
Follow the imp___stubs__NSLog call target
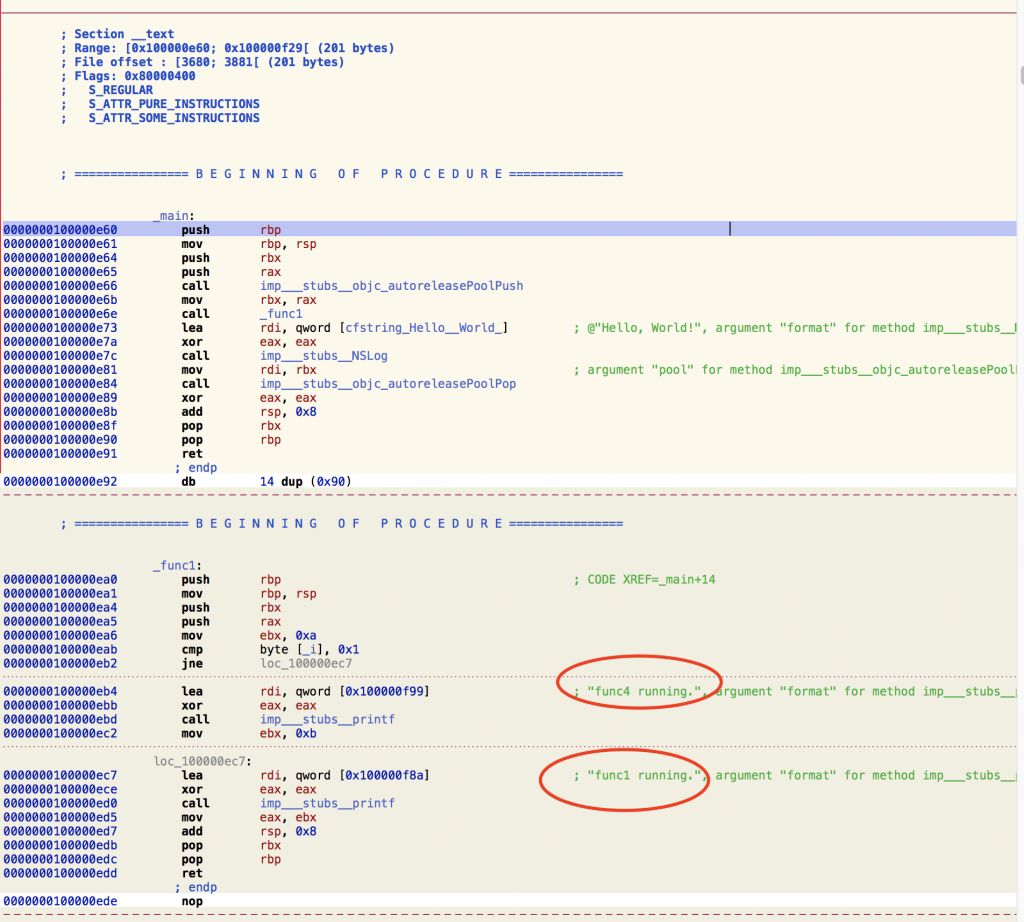(x=323, y=355)
